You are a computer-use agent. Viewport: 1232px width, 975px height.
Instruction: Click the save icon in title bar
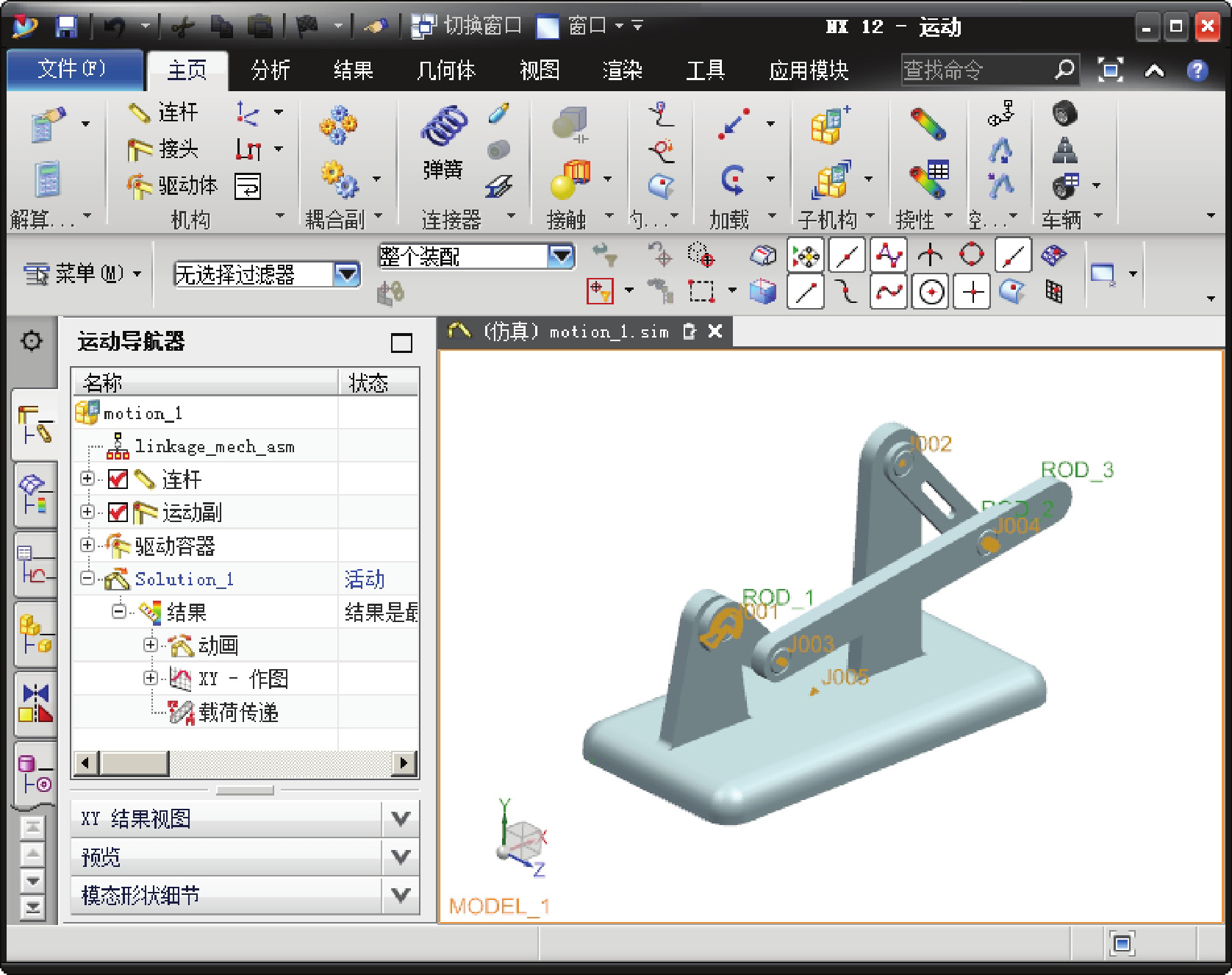click(x=66, y=27)
